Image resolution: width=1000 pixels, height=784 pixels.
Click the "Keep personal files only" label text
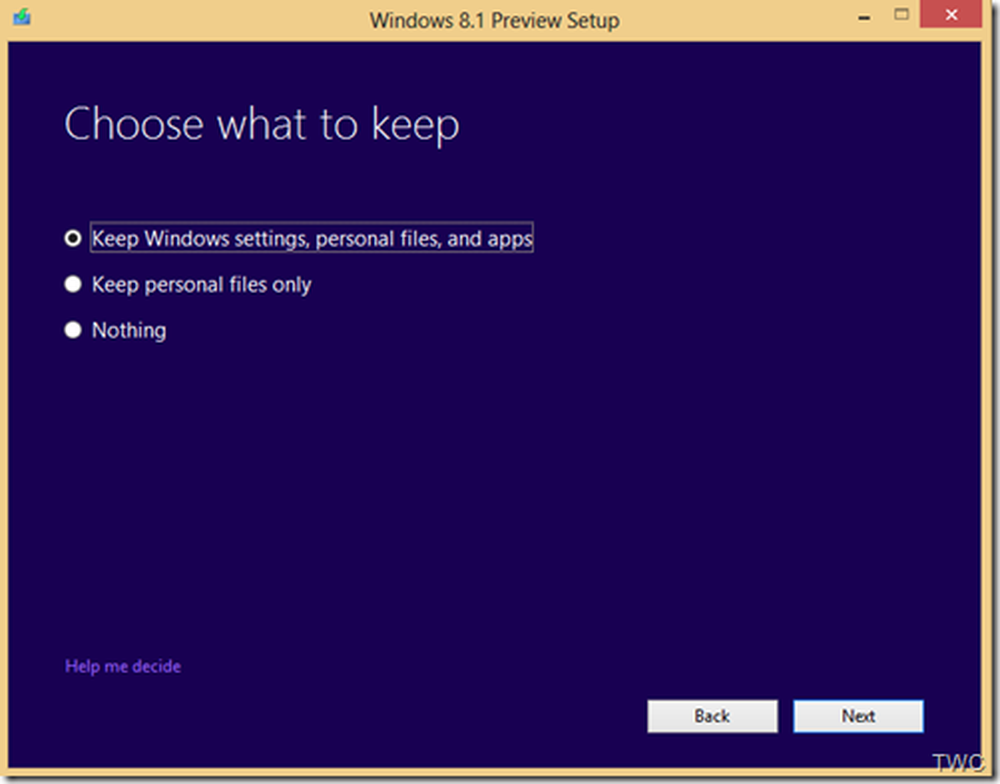[201, 284]
